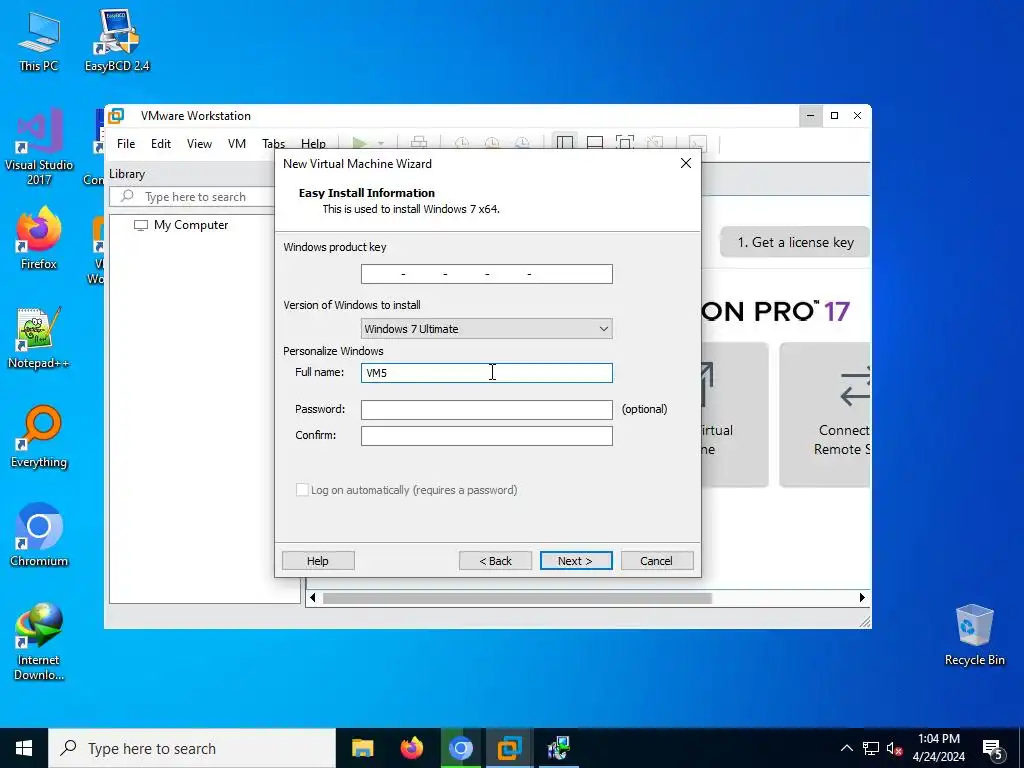Screen dimensions: 1024x768
Task: Click the Enter Full Screen icon
Action: tap(625, 143)
